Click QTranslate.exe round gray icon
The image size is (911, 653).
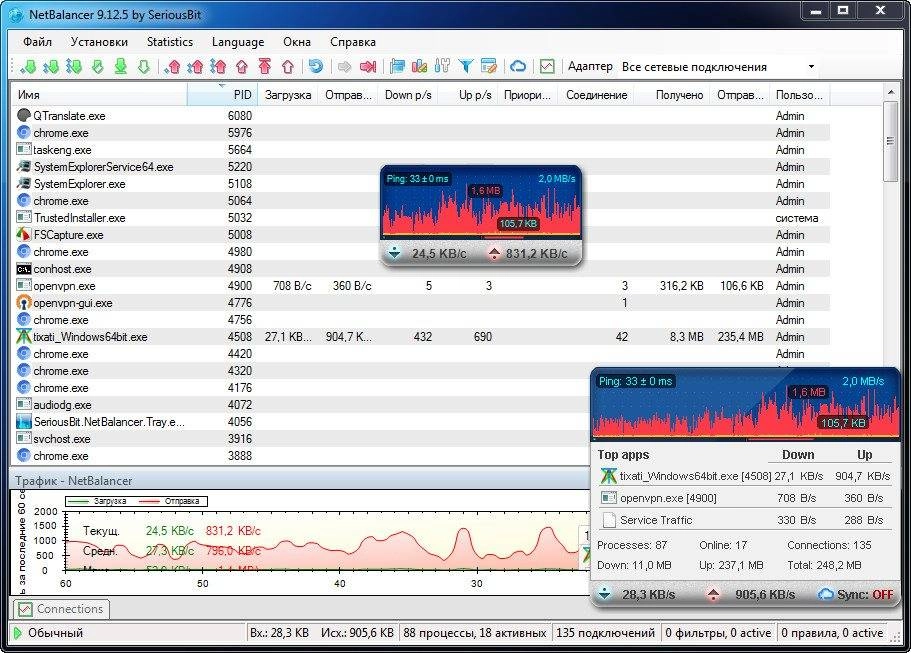[x=23, y=115]
